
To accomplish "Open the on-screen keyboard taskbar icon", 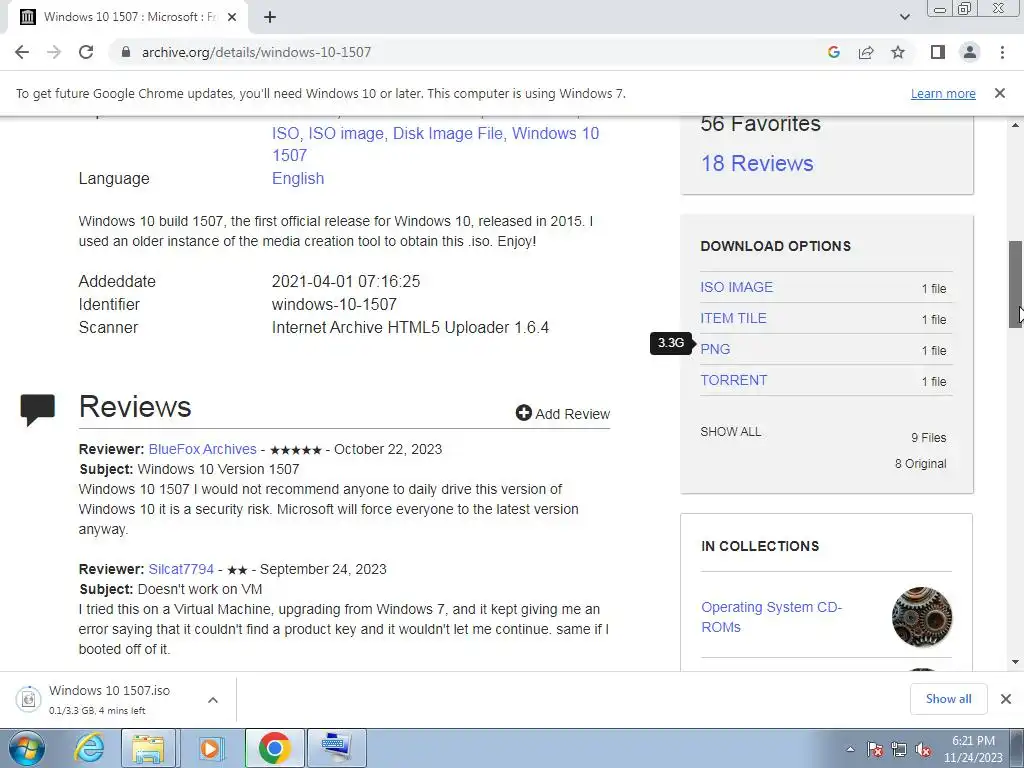I will [336, 748].
